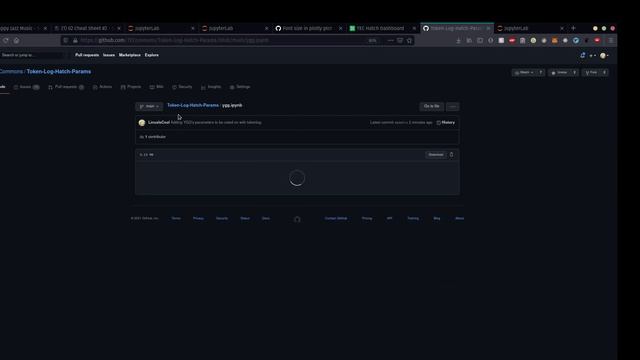Image resolution: width=640 pixels, height=360 pixels.
Task: Expand the create-new plus dropdown
Action: [x=593, y=56]
